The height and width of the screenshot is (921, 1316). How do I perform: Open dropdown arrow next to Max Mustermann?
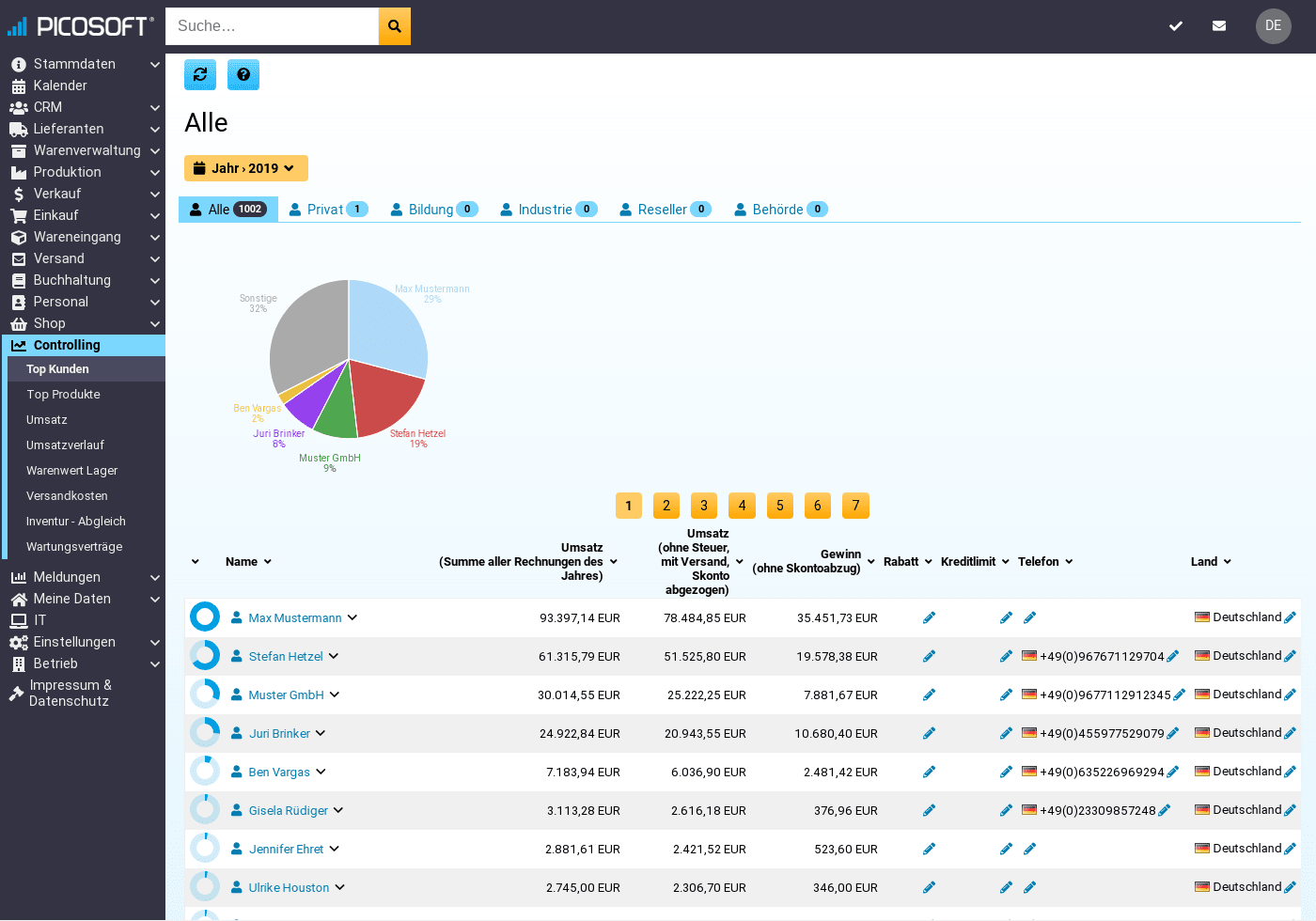tap(352, 617)
